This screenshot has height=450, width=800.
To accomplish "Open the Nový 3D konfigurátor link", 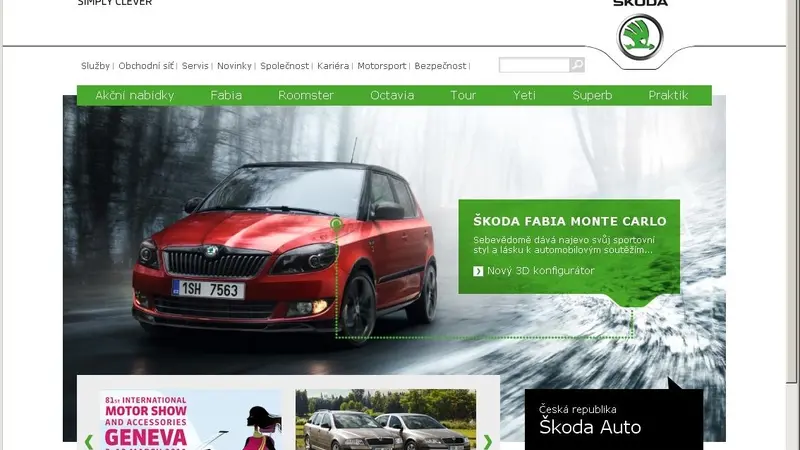I will pyautogui.click(x=541, y=271).
